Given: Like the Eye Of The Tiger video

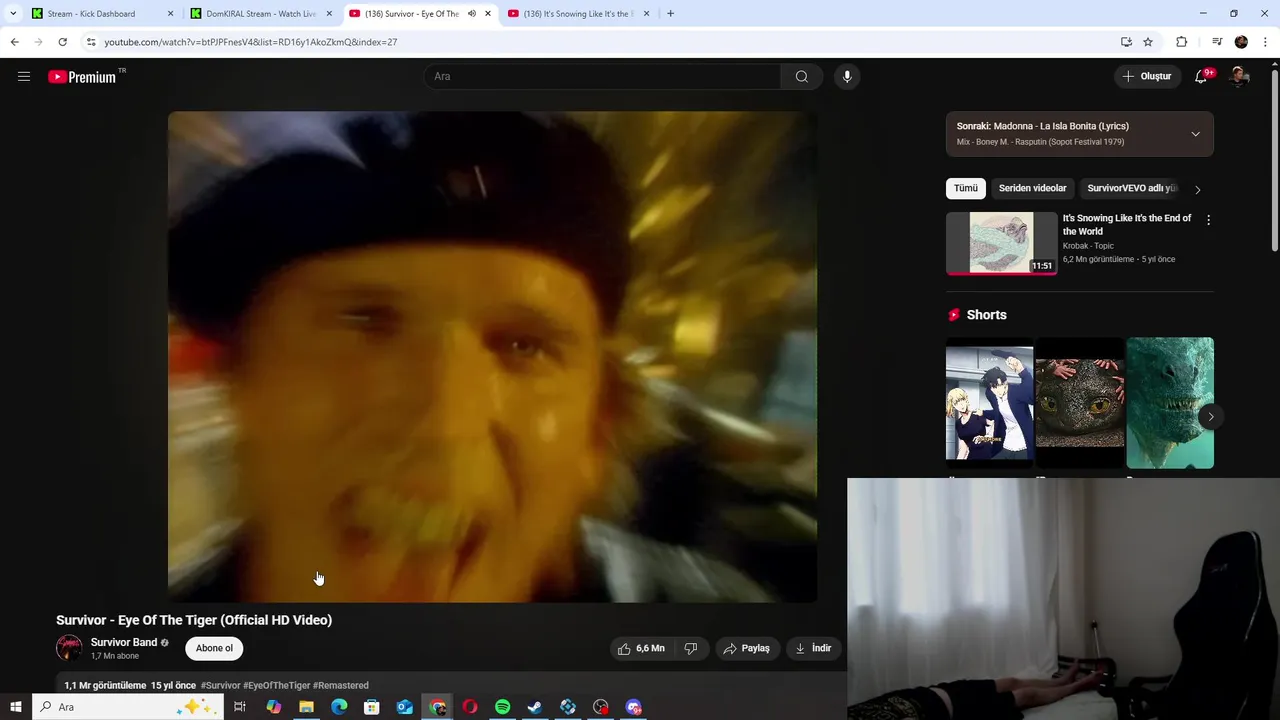Looking at the screenshot, I should pyautogui.click(x=642, y=648).
